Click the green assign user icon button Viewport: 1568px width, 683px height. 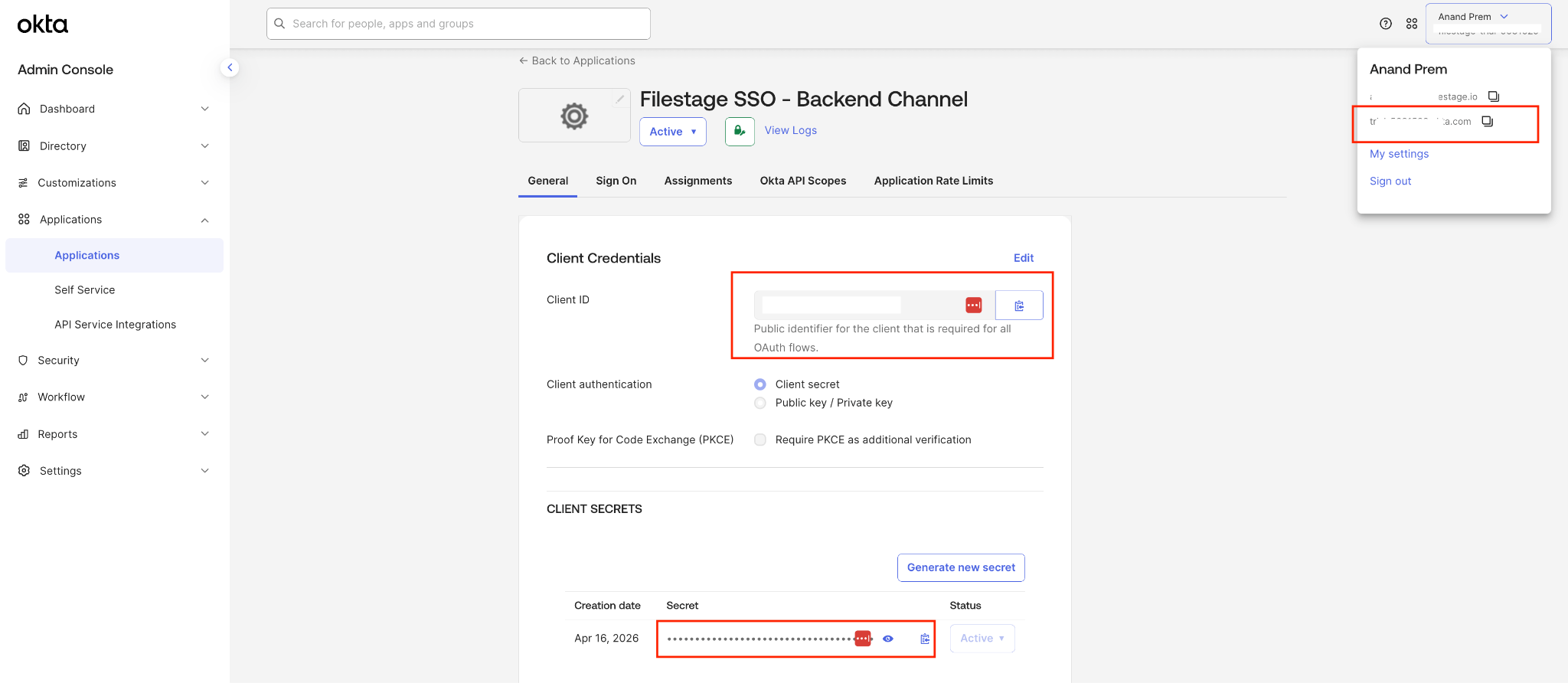pyautogui.click(x=740, y=131)
